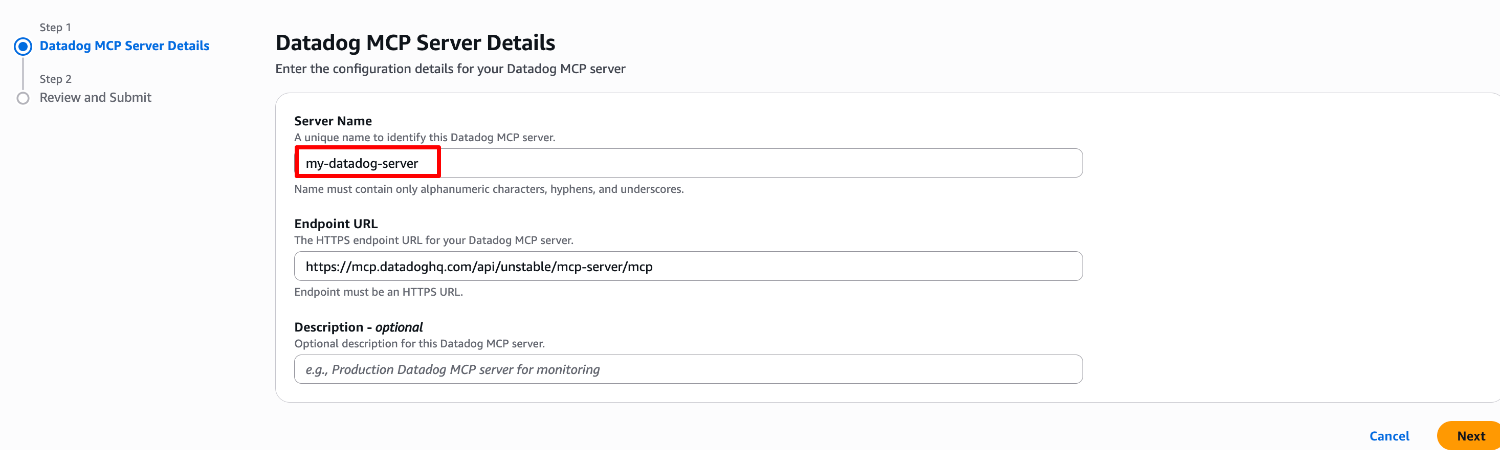1500x450 pixels.
Task: Click the Datadog MCP Server Details page heading
Action: pos(415,43)
